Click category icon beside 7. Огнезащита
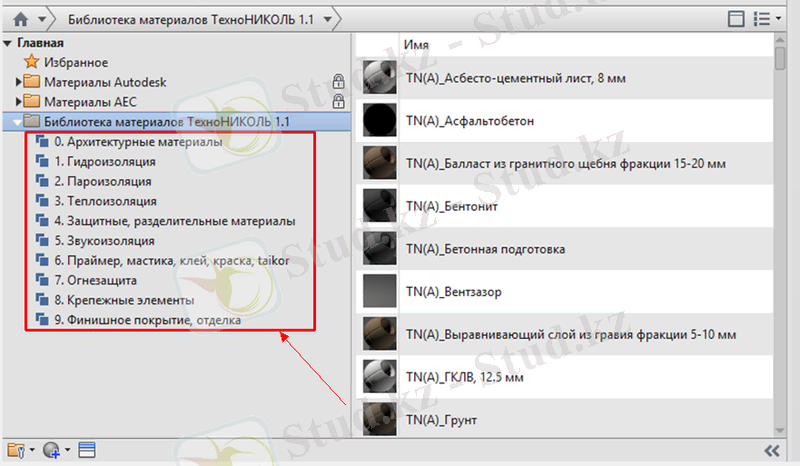 click(42, 280)
